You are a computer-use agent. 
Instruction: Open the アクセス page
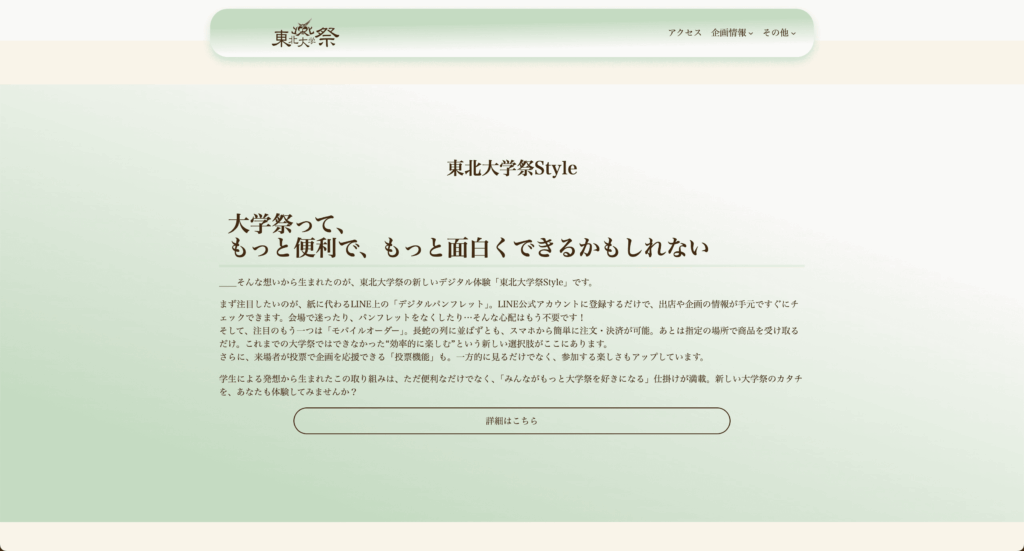pyautogui.click(x=684, y=33)
